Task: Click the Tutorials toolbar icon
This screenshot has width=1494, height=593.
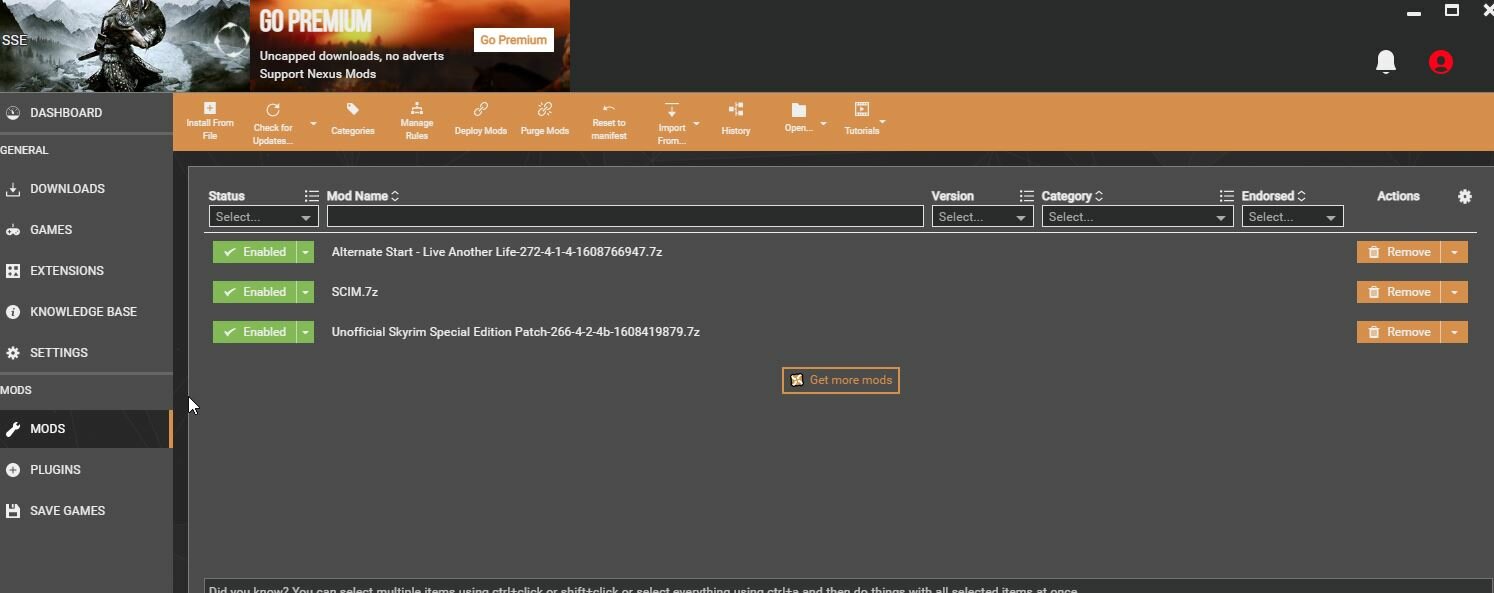Action: click(862, 120)
